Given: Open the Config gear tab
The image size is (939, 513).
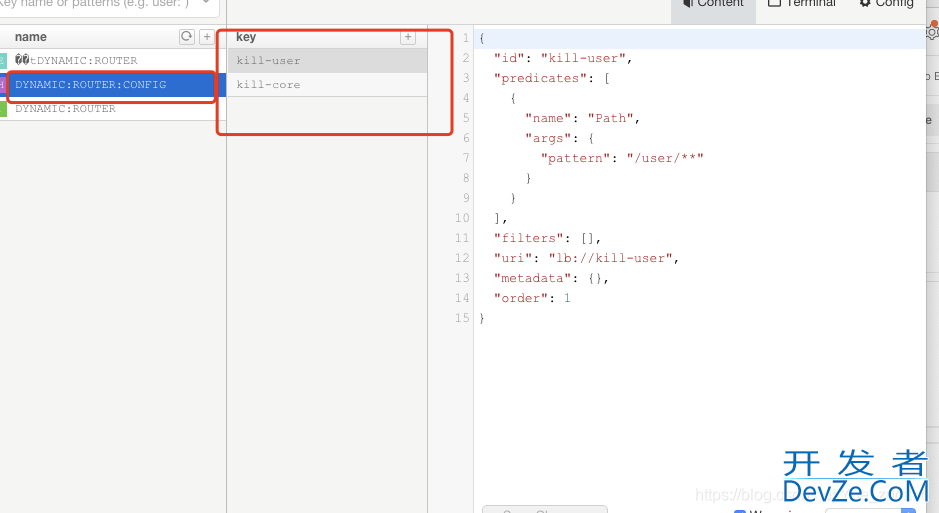Looking at the screenshot, I should pos(886,4).
